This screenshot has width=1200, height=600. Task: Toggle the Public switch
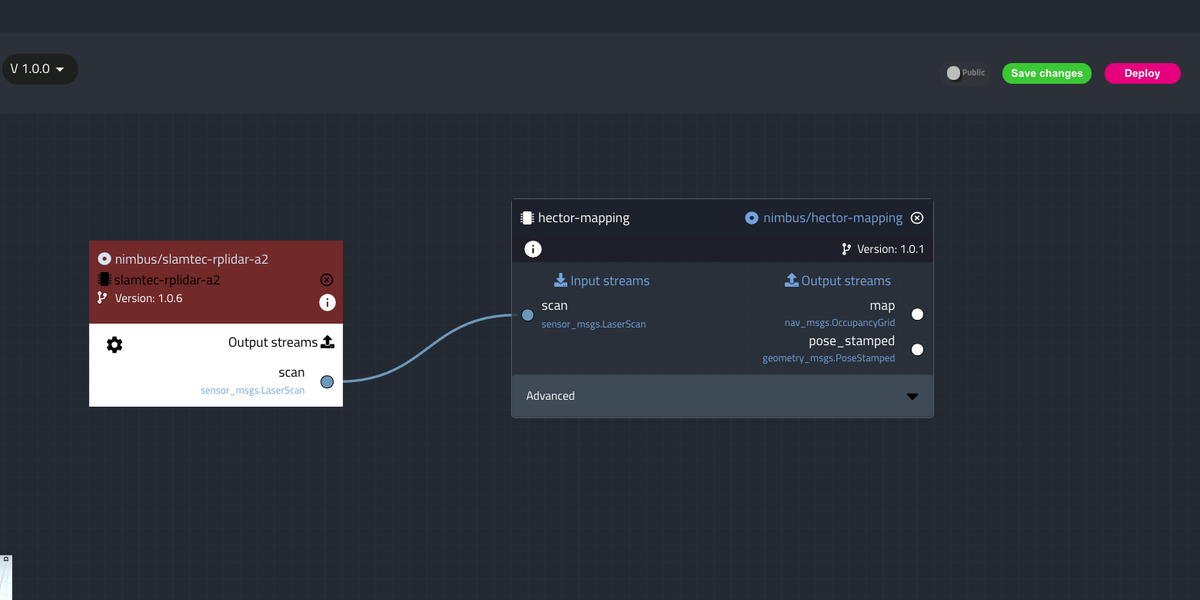[966, 73]
